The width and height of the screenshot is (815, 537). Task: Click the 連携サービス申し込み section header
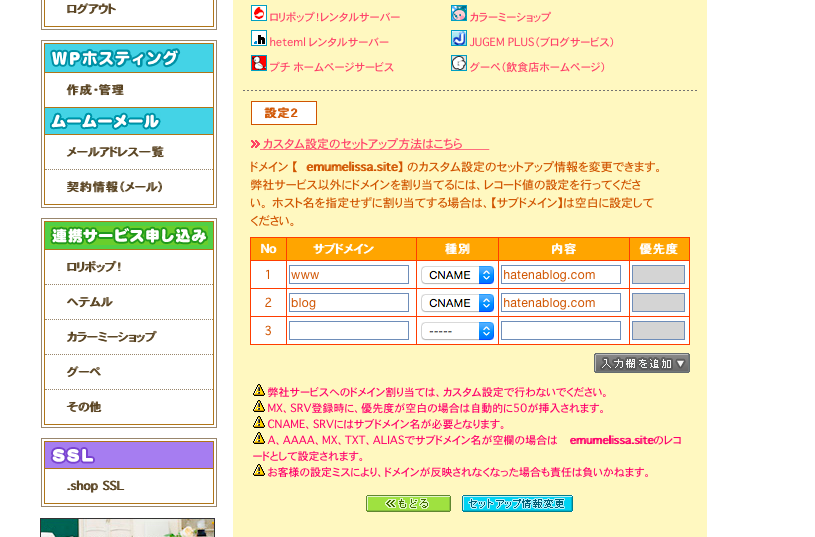tap(129, 236)
